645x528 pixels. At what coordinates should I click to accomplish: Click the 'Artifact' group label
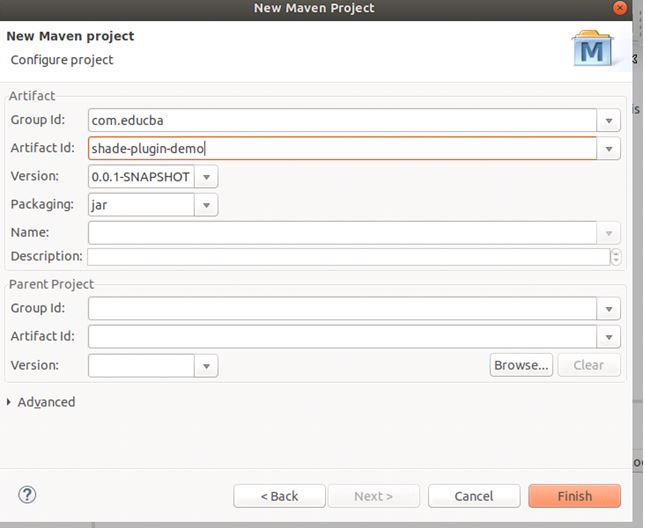point(32,96)
